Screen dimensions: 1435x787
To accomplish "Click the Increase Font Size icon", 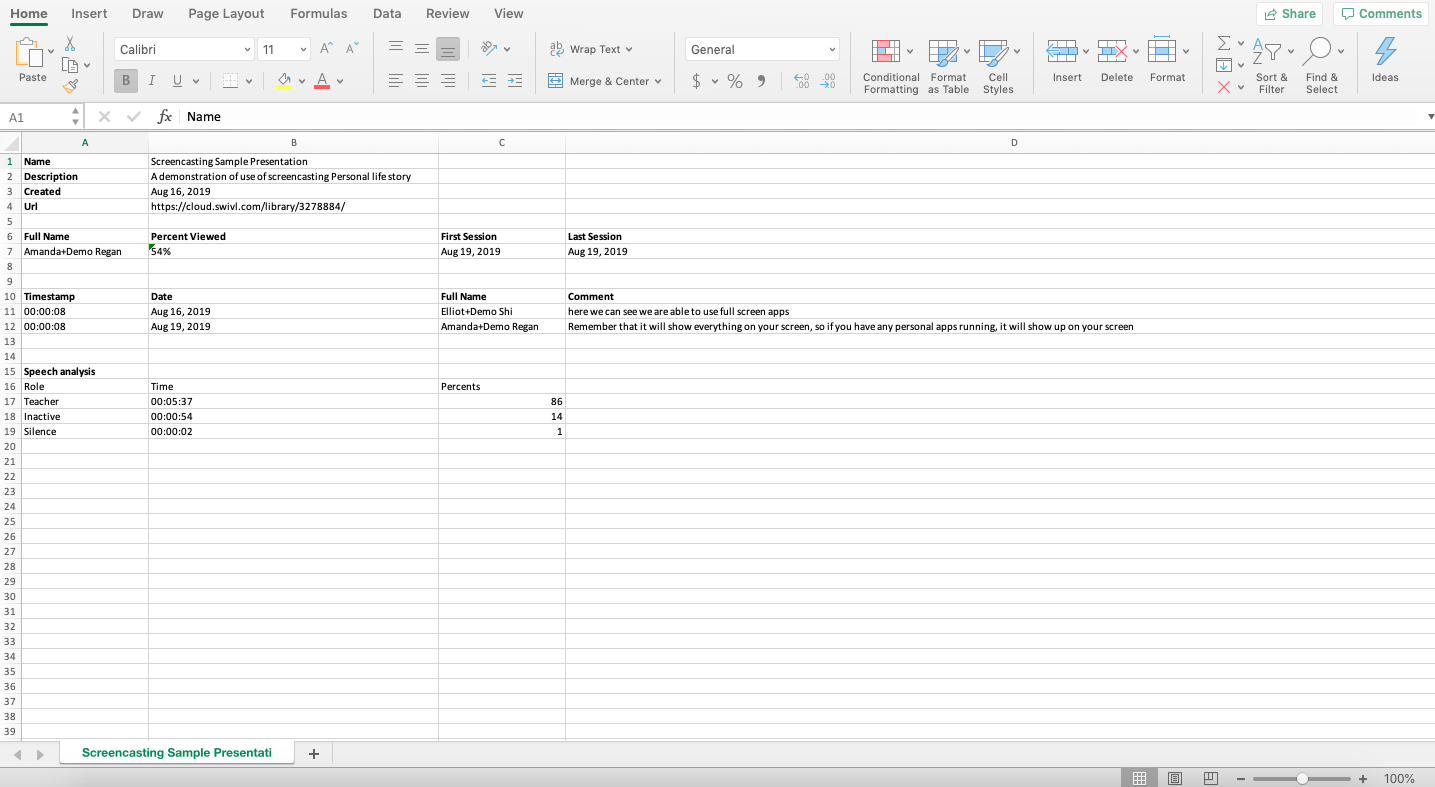I will 326,49.
